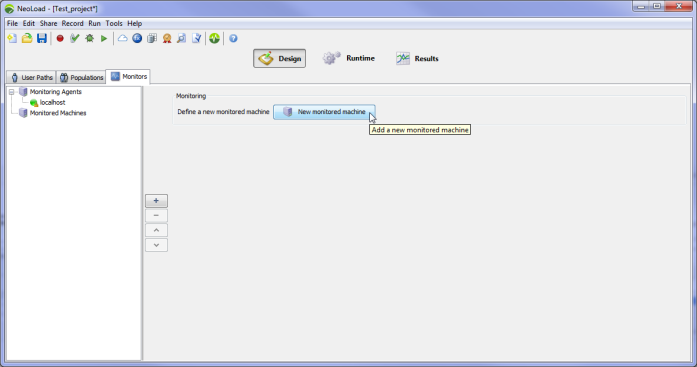Click the blue fx variables icon
Image resolution: width=697 pixels, height=367 pixels.
pyautogui.click(x=137, y=39)
